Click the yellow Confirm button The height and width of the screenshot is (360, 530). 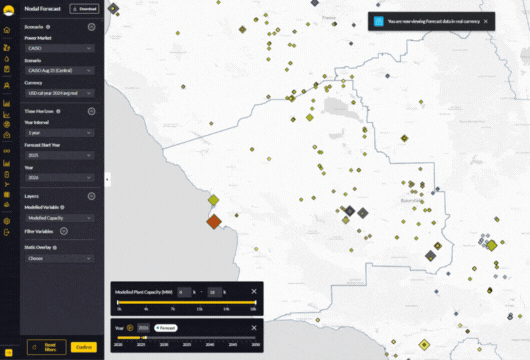(84, 347)
